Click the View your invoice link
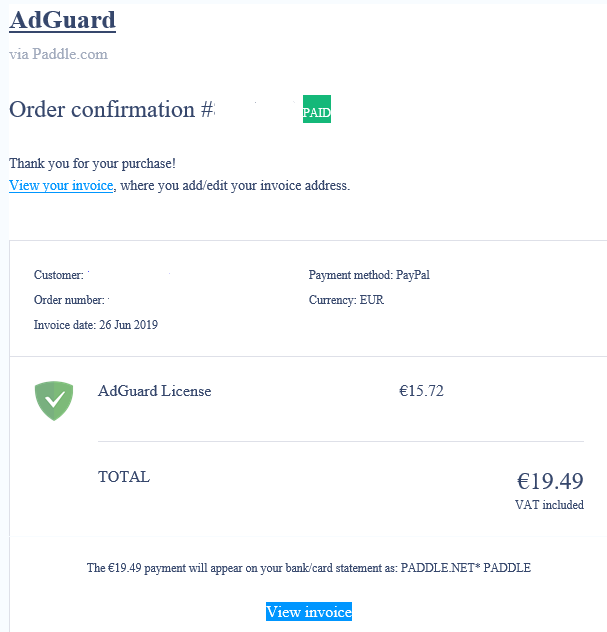Image resolution: width=607 pixels, height=632 pixels. (x=61, y=185)
